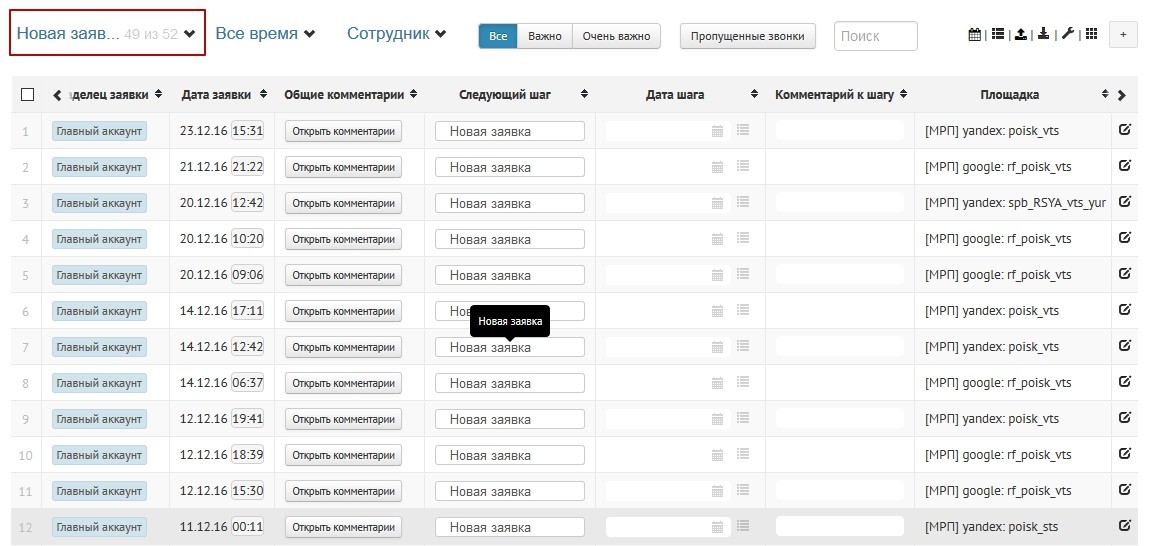Open the "Все время" period dropdown

pos(265,34)
